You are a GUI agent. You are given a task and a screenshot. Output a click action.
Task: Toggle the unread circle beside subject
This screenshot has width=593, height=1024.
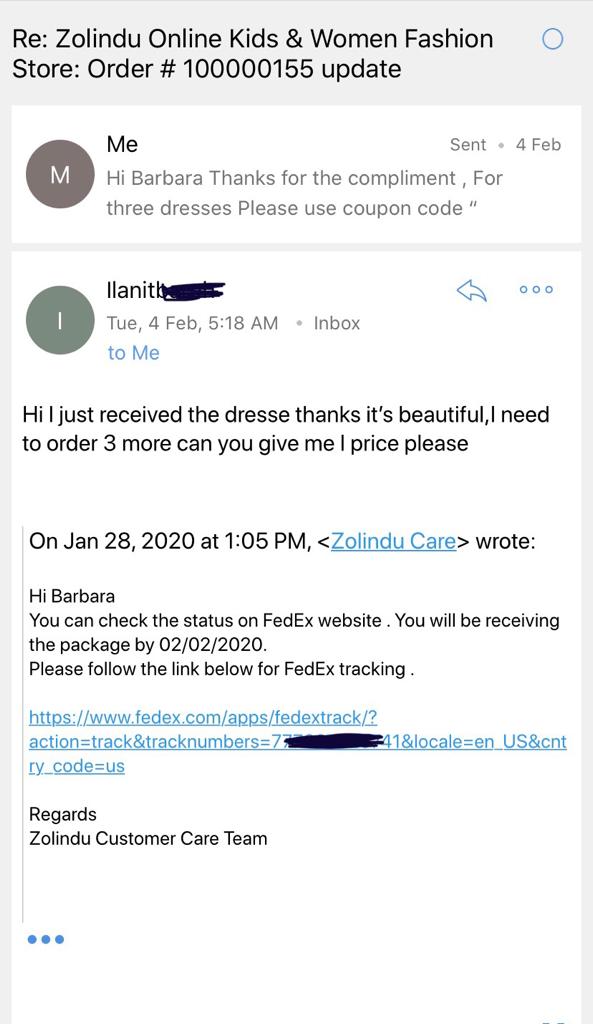click(x=552, y=40)
